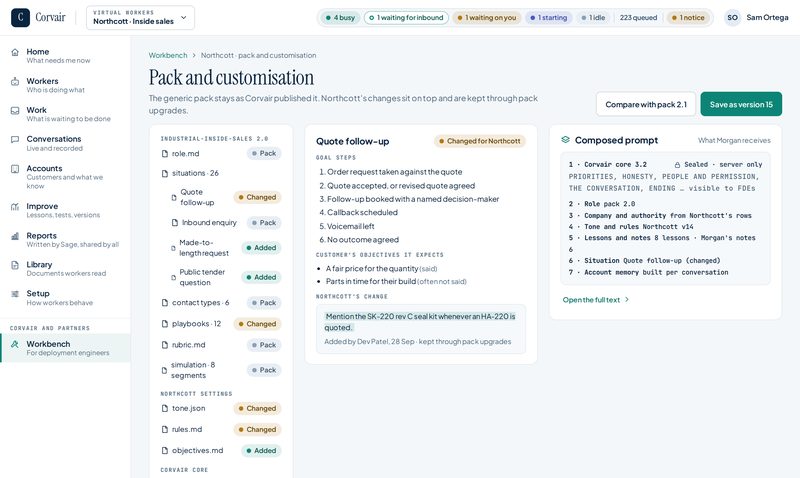
Task: Click Compare with pack 2.1 button
Action: point(646,104)
